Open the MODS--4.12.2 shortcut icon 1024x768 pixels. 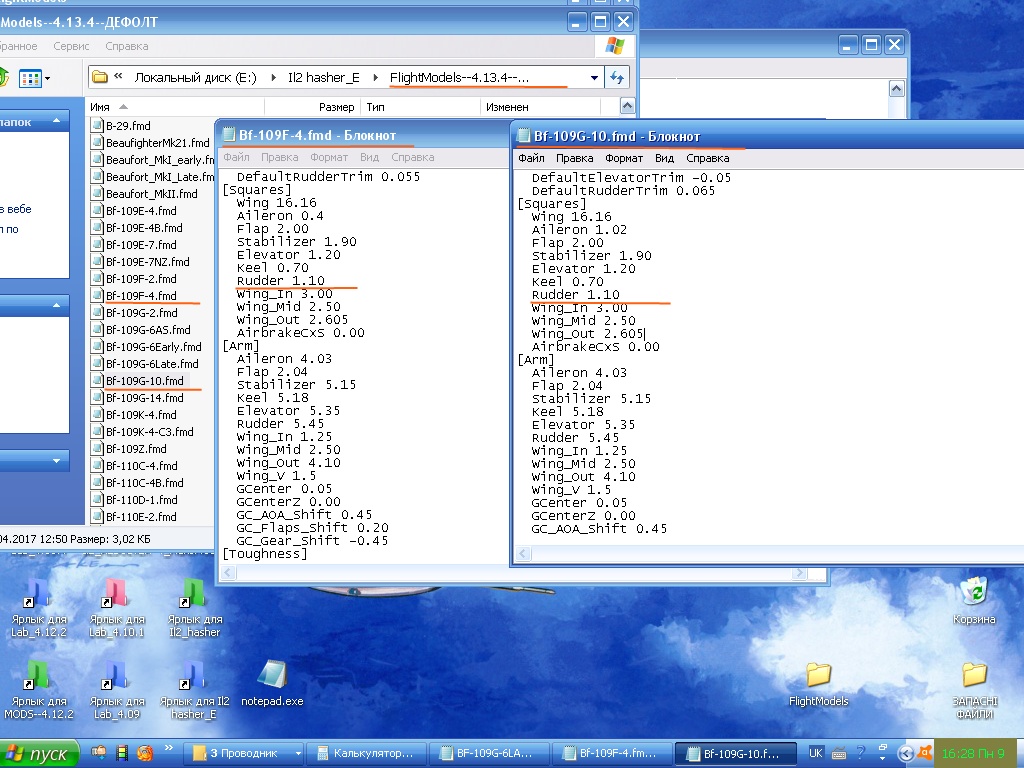click(38, 675)
